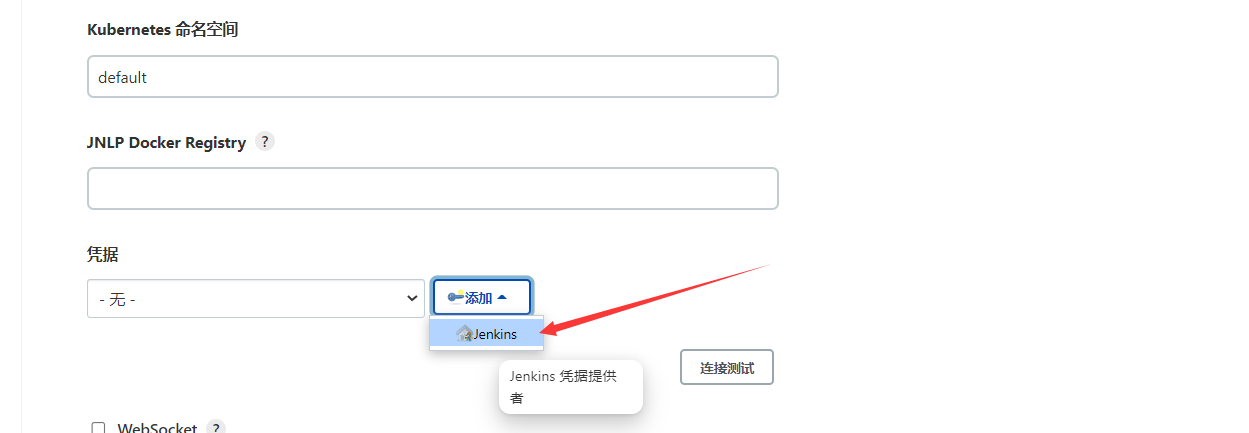
Task: Enable the WebSocket checkbox
Action: click(98, 428)
